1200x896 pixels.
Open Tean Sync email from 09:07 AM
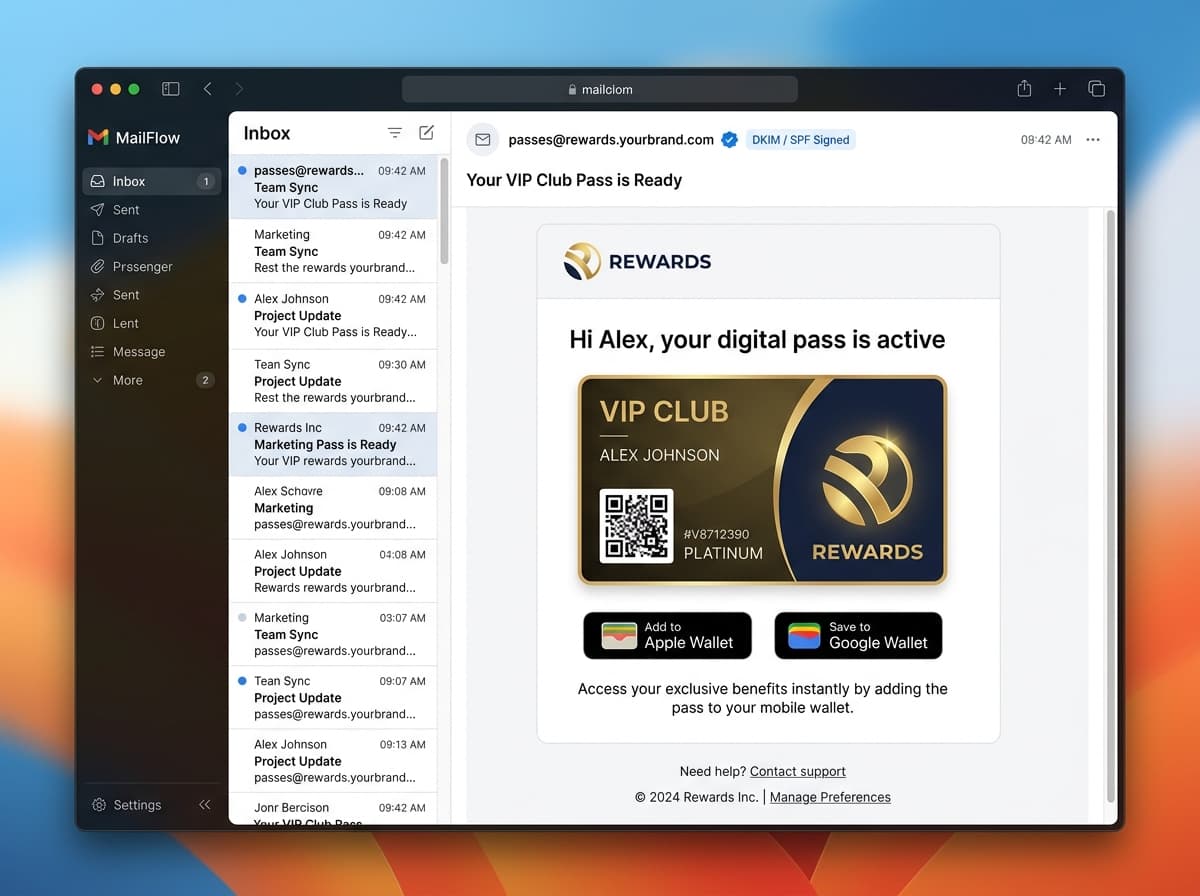point(333,697)
